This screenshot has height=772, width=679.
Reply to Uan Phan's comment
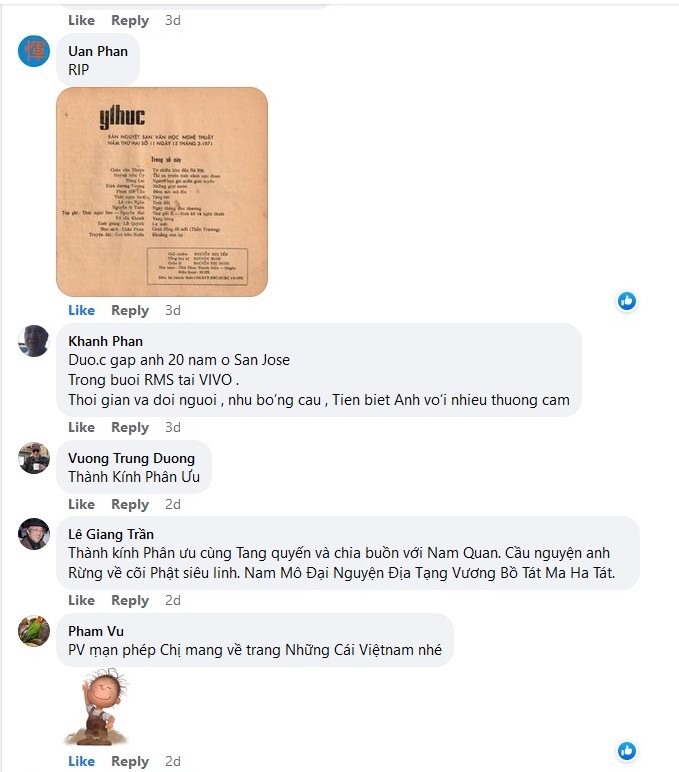click(130, 311)
